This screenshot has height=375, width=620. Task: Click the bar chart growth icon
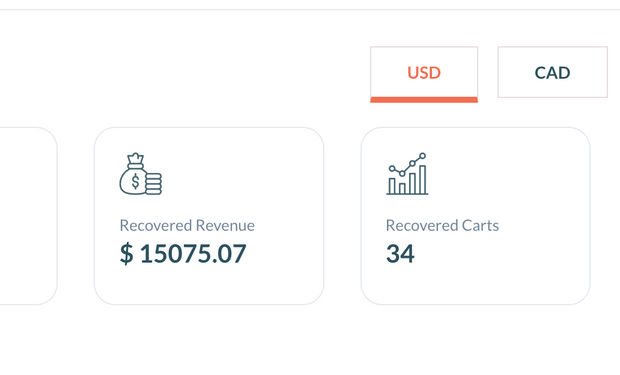(x=407, y=174)
